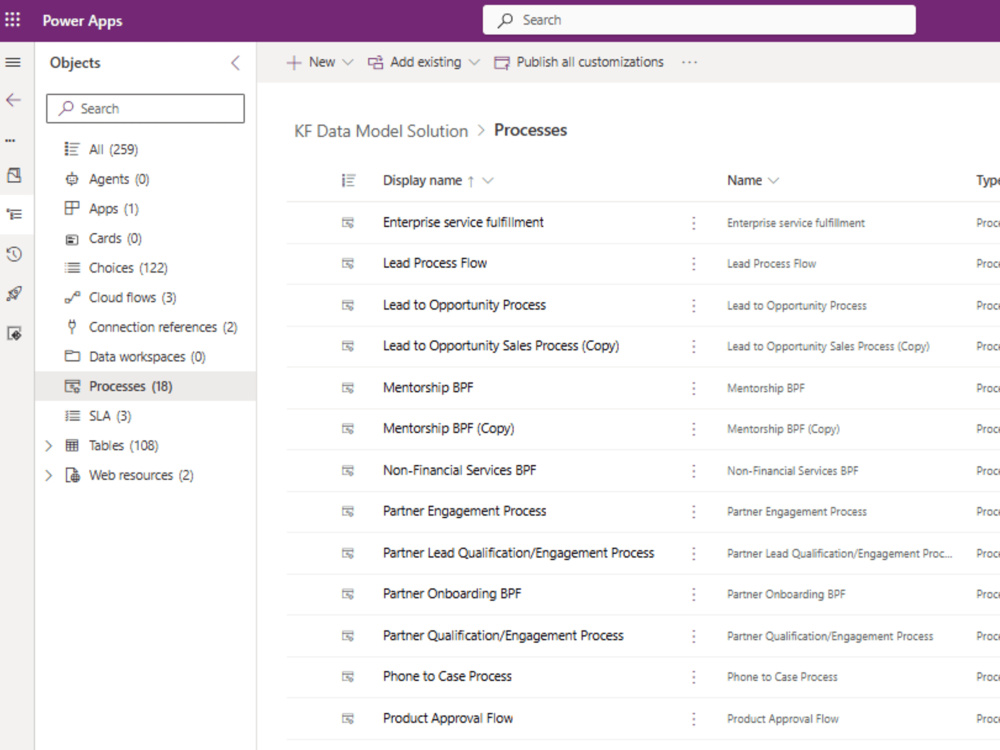
Task: Open the Overview icon in left rail
Action: [x=14, y=175]
